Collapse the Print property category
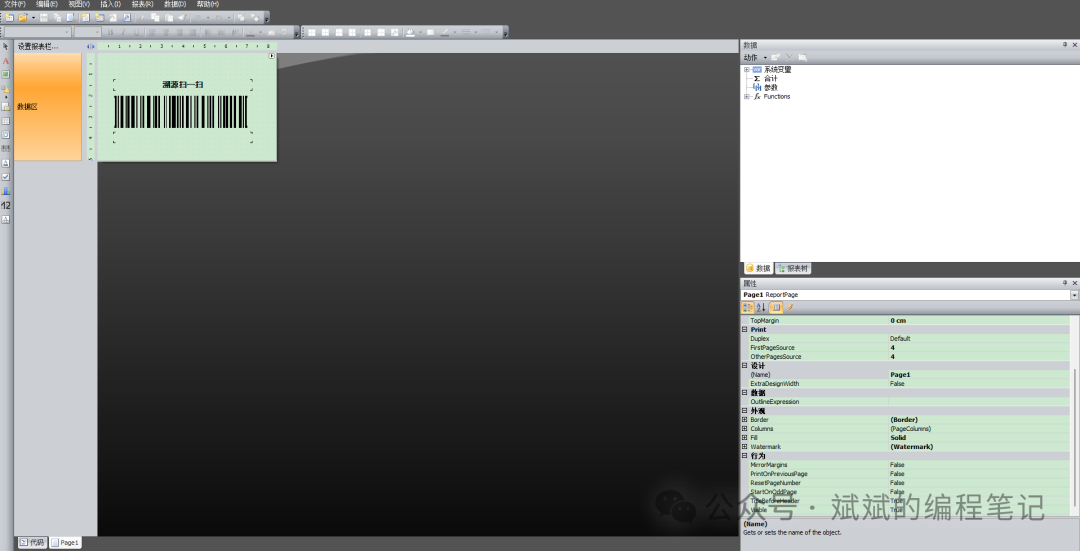Image resolution: width=1080 pixels, height=551 pixels. [744, 329]
